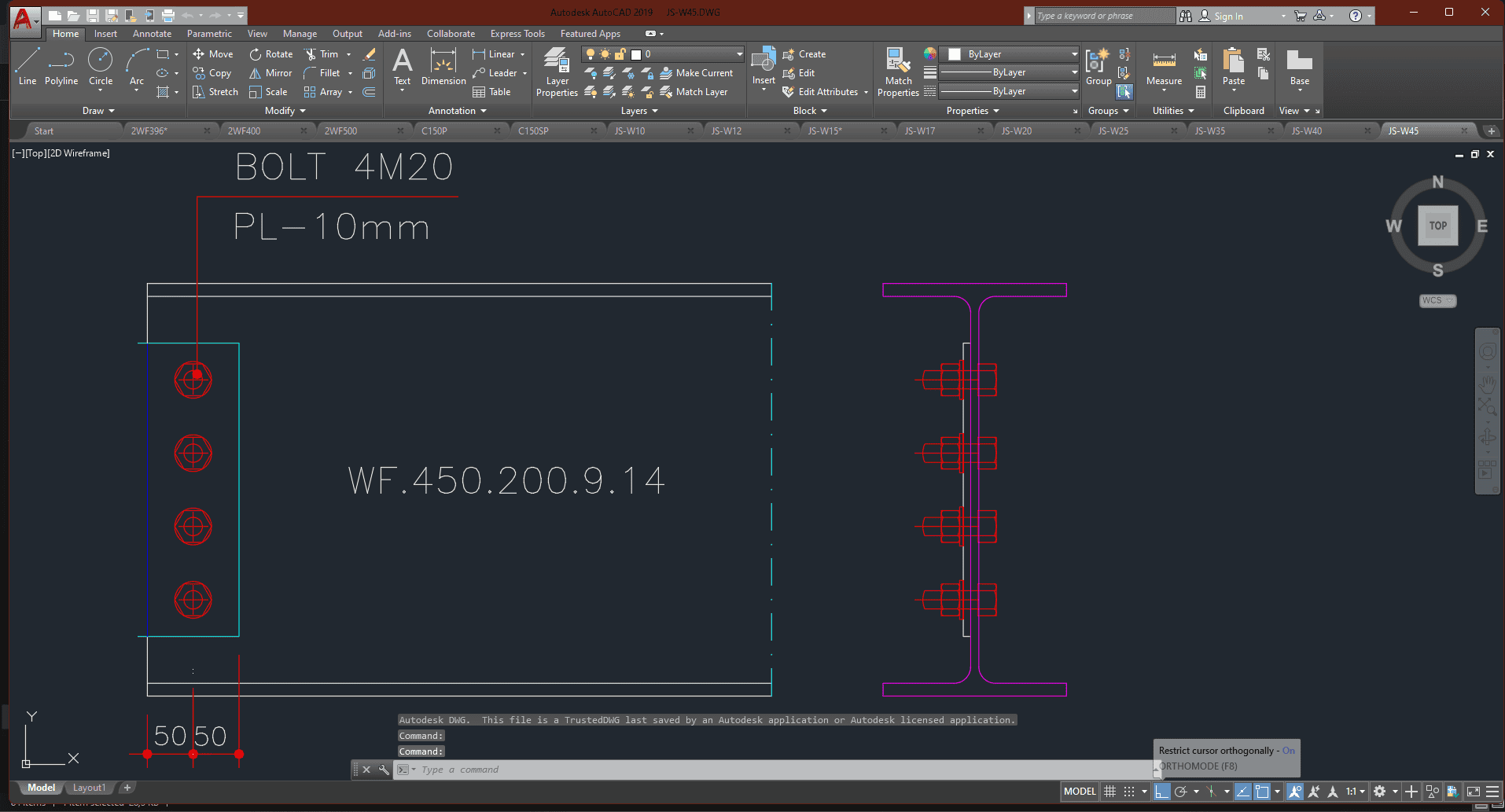This screenshot has width=1505, height=812.
Task: Toggle snap mode in status bar
Action: click(1129, 792)
